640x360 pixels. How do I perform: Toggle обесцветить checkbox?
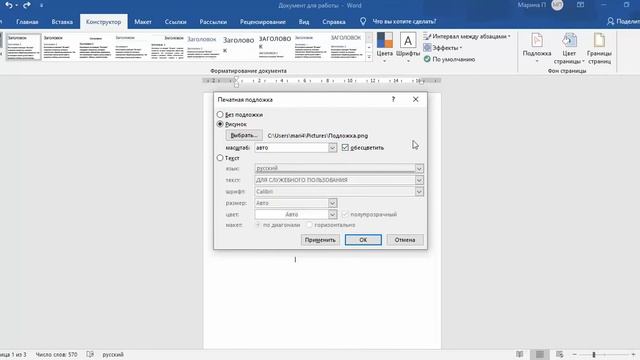click(x=345, y=147)
